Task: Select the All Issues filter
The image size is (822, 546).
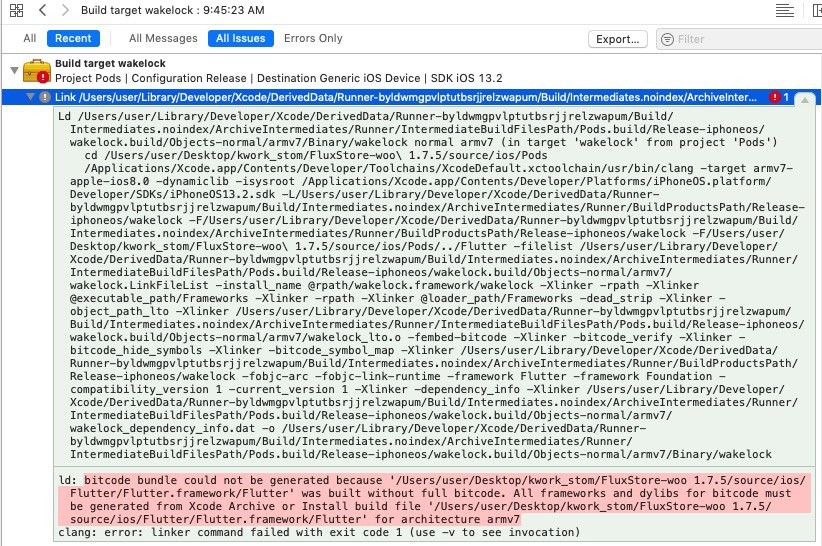Action: pos(241,38)
